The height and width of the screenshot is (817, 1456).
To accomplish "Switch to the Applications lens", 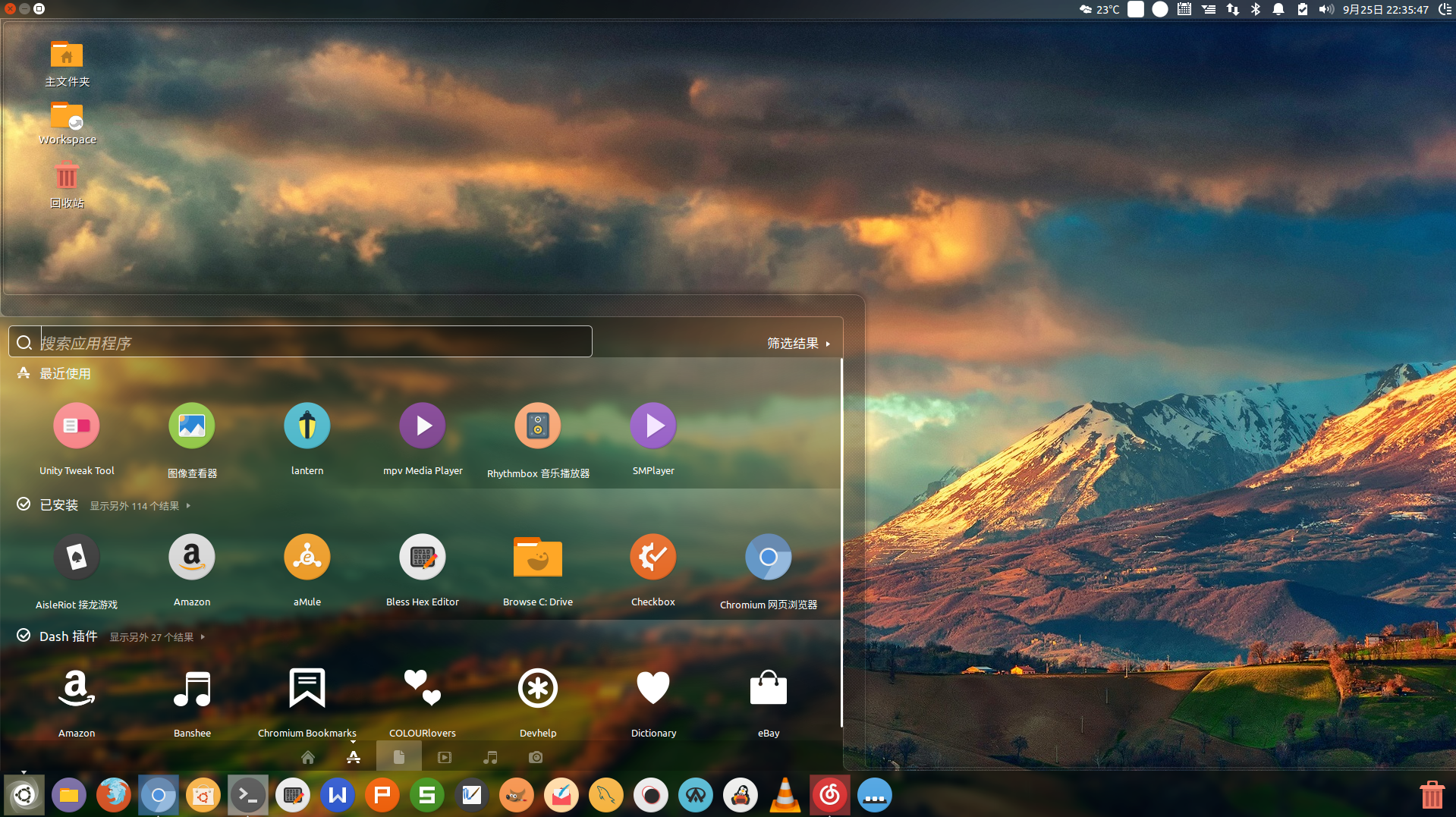I will pyautogui.click(x=354, y=757).
